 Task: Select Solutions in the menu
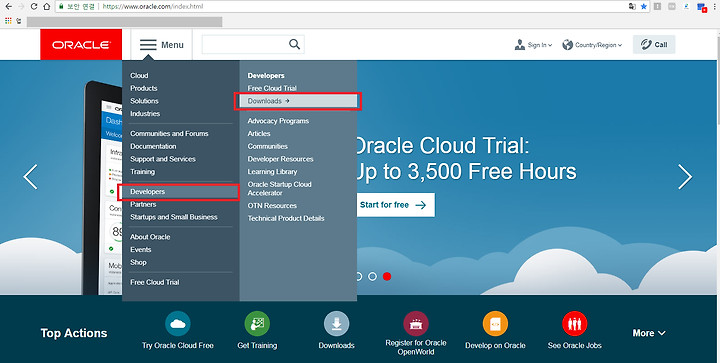pyautogui.click(x=144, y=101)
